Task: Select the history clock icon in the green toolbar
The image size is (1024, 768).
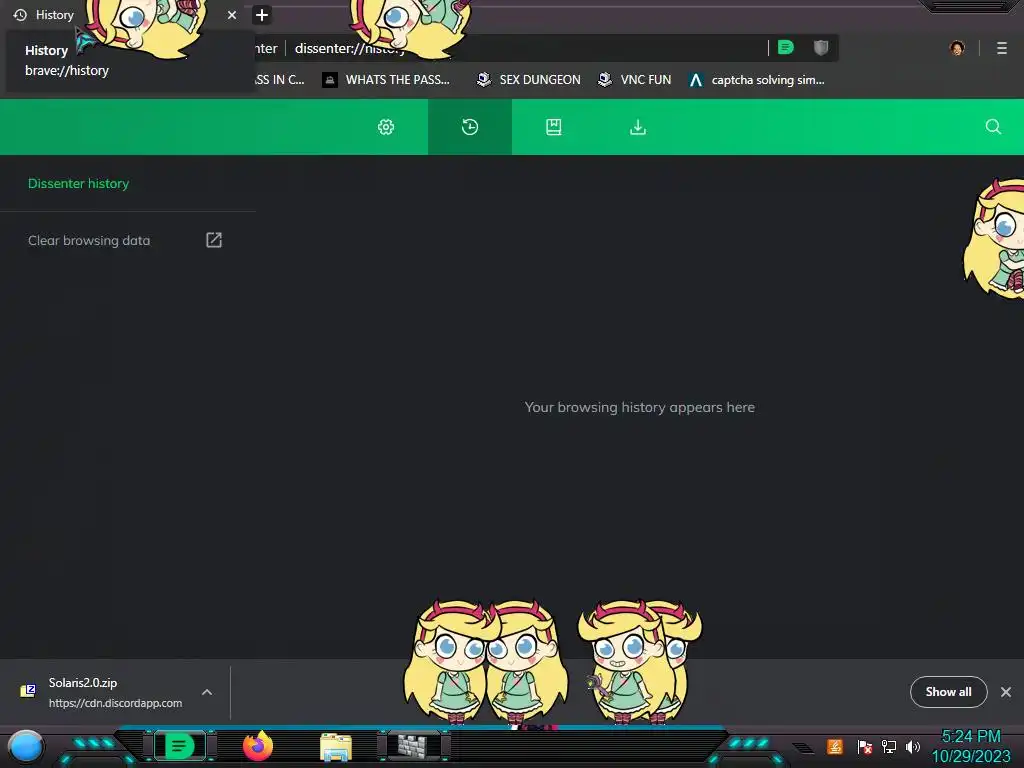Action: click(x=470, y=127)
